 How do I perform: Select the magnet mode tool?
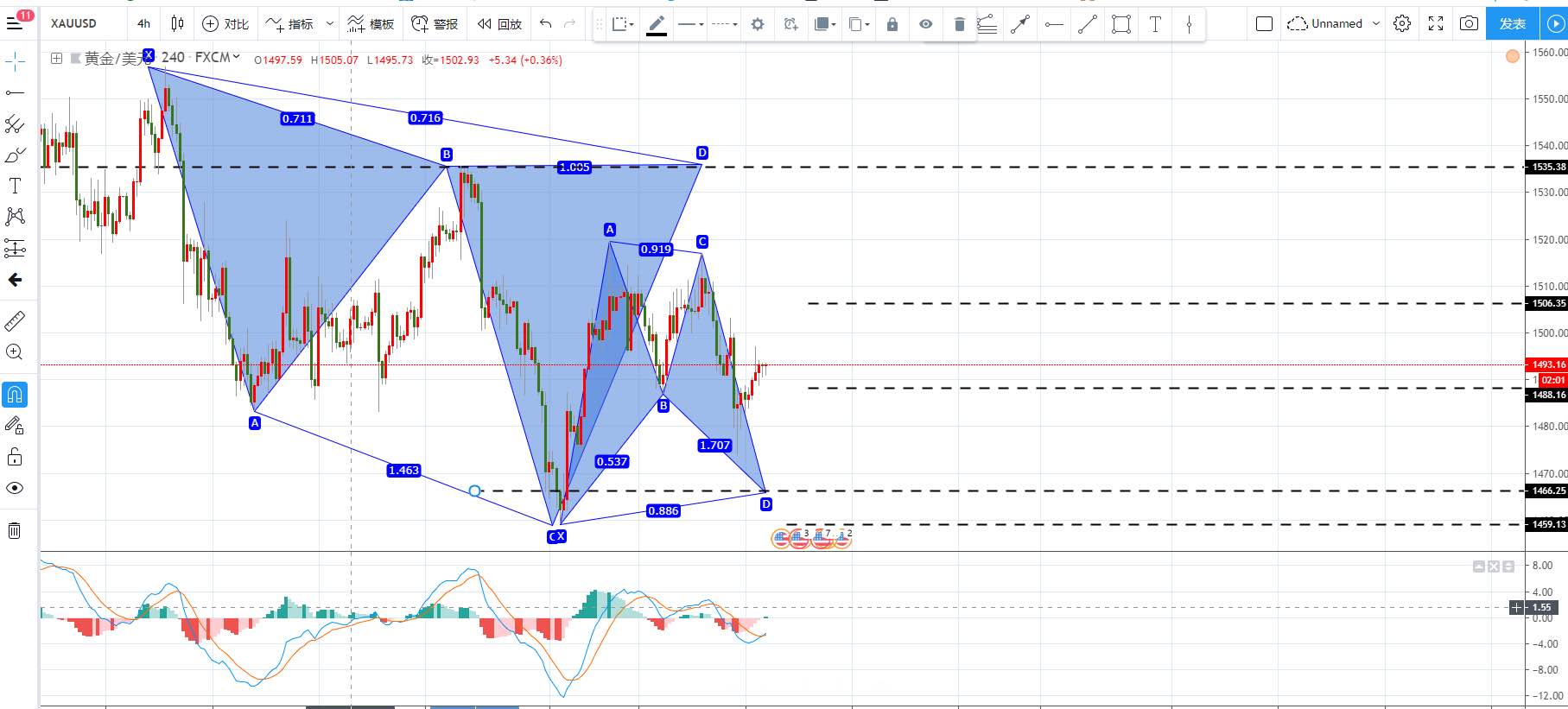(x=15, y=395)
